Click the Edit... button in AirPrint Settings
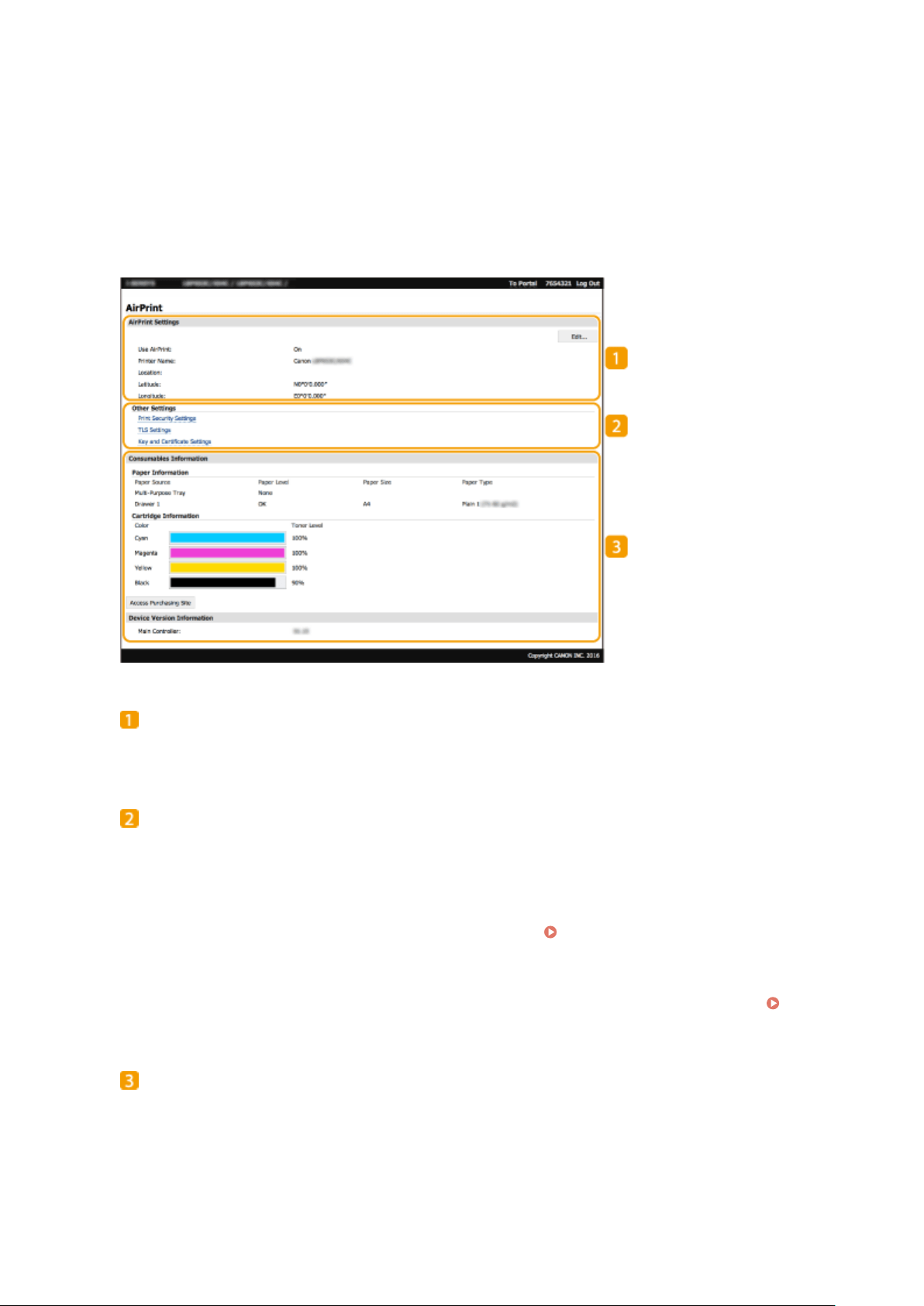 tap(577, 336)
